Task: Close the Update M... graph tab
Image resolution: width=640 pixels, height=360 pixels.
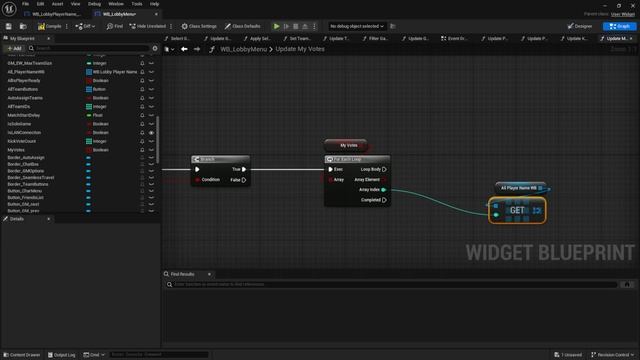Action: tap(631, 38)
